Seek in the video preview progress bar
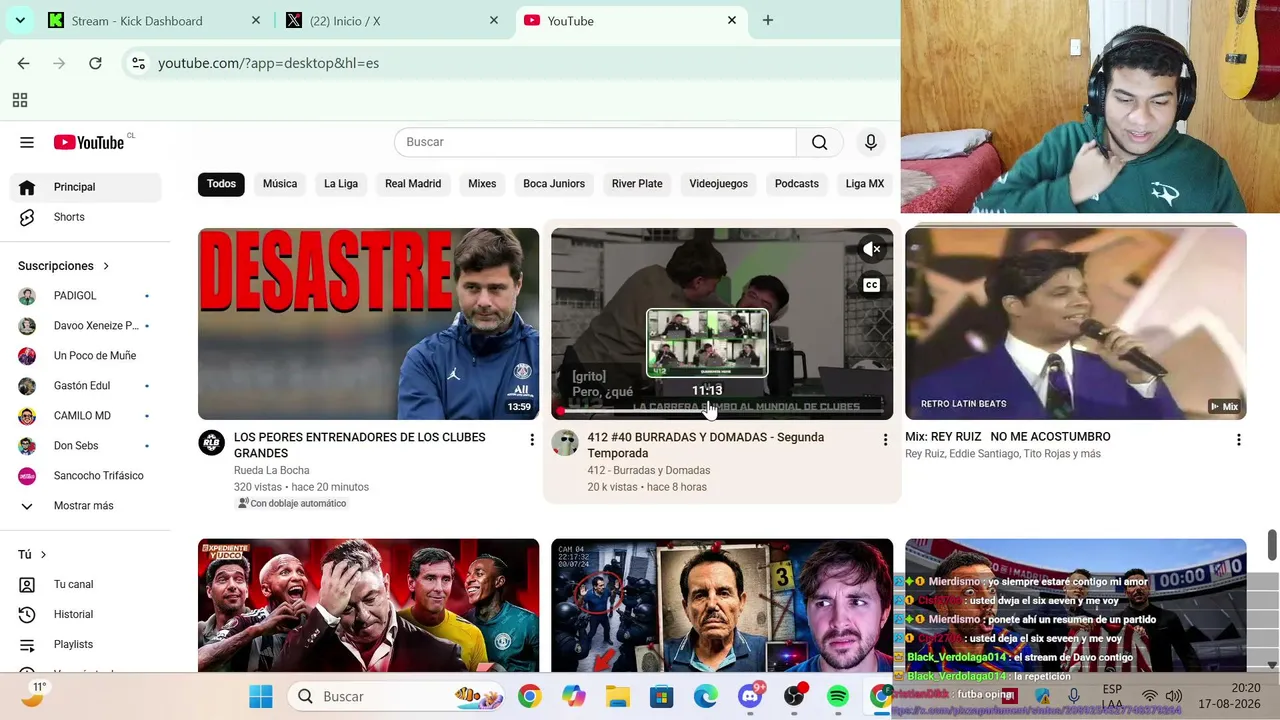Screen dimensions: 1280x720 [x=722, y=410]
